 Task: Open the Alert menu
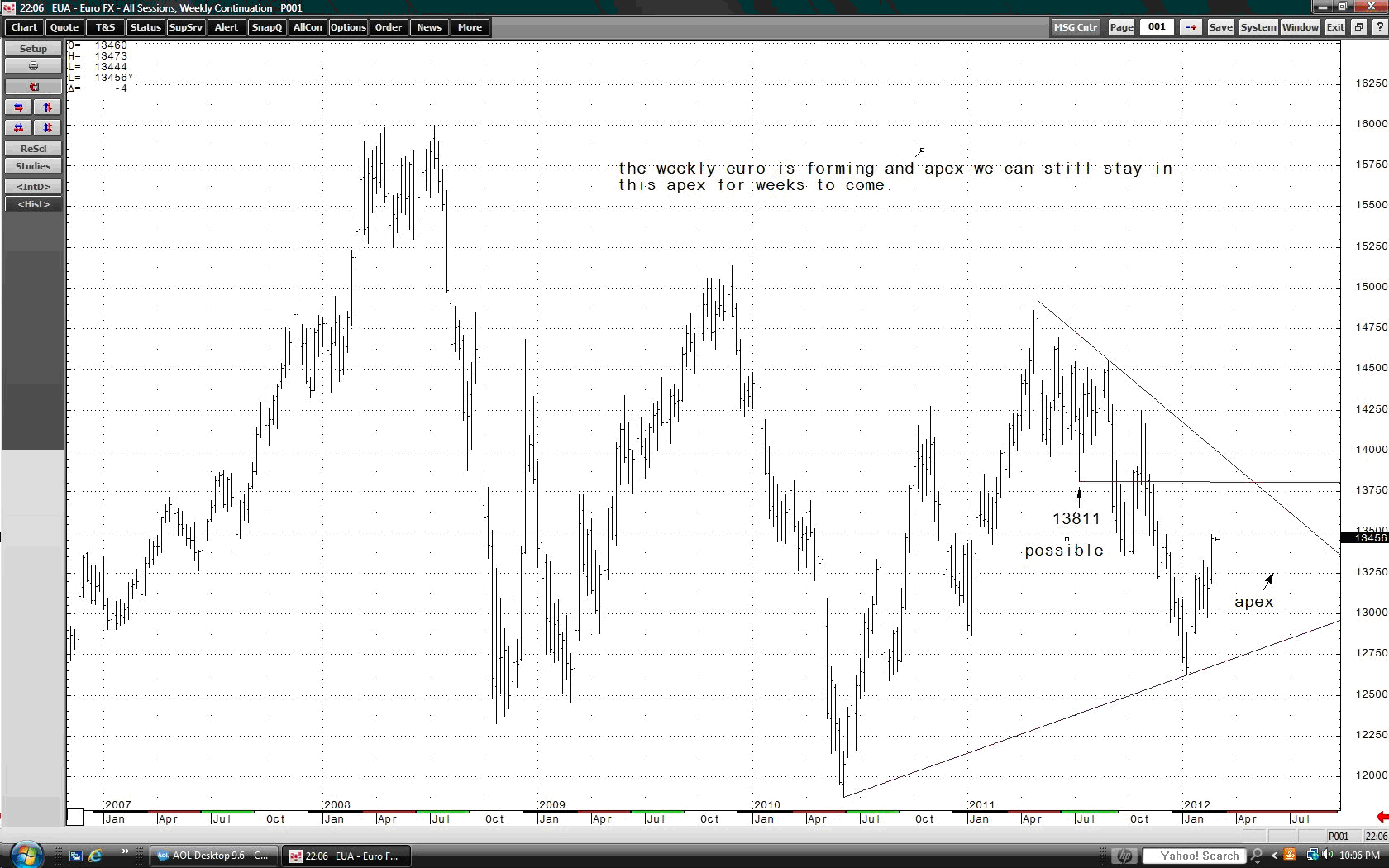click(227, 27)
